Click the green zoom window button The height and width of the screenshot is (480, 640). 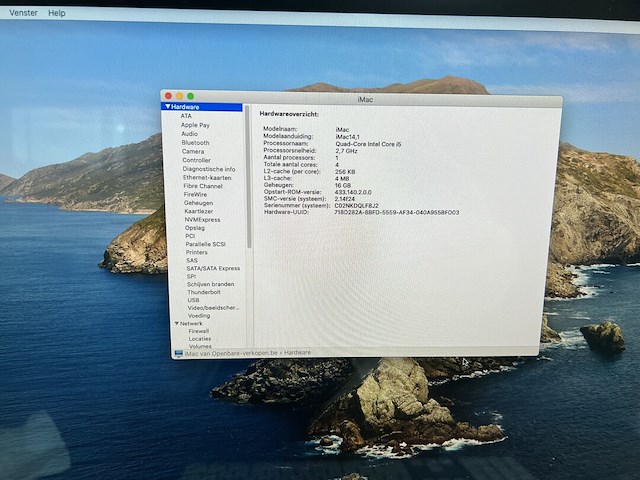pyautogui.click(x=190, y=96)
